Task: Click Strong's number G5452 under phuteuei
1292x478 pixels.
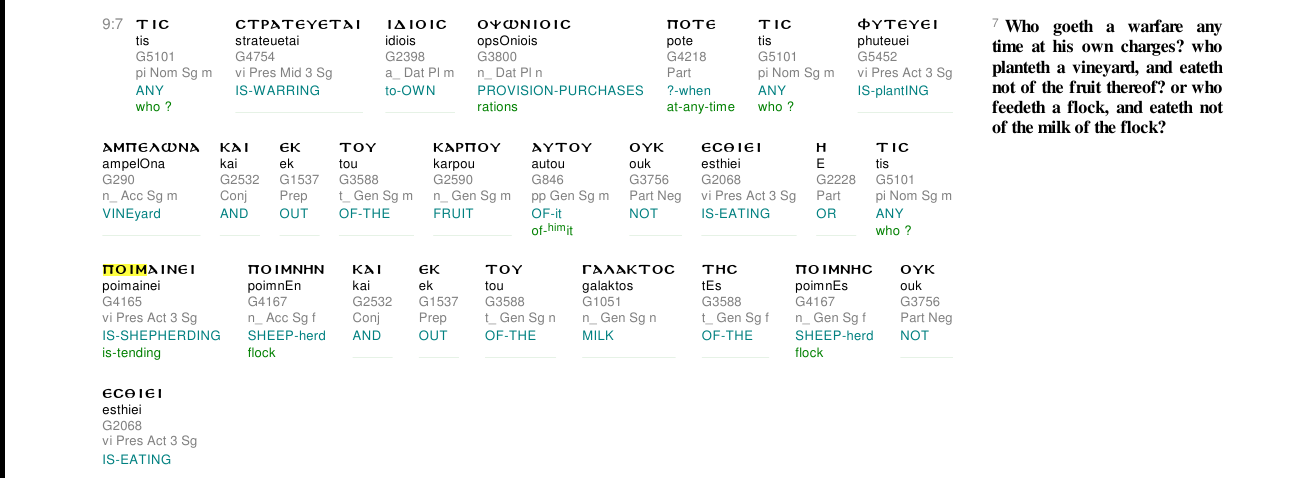Action: (876, 57)
